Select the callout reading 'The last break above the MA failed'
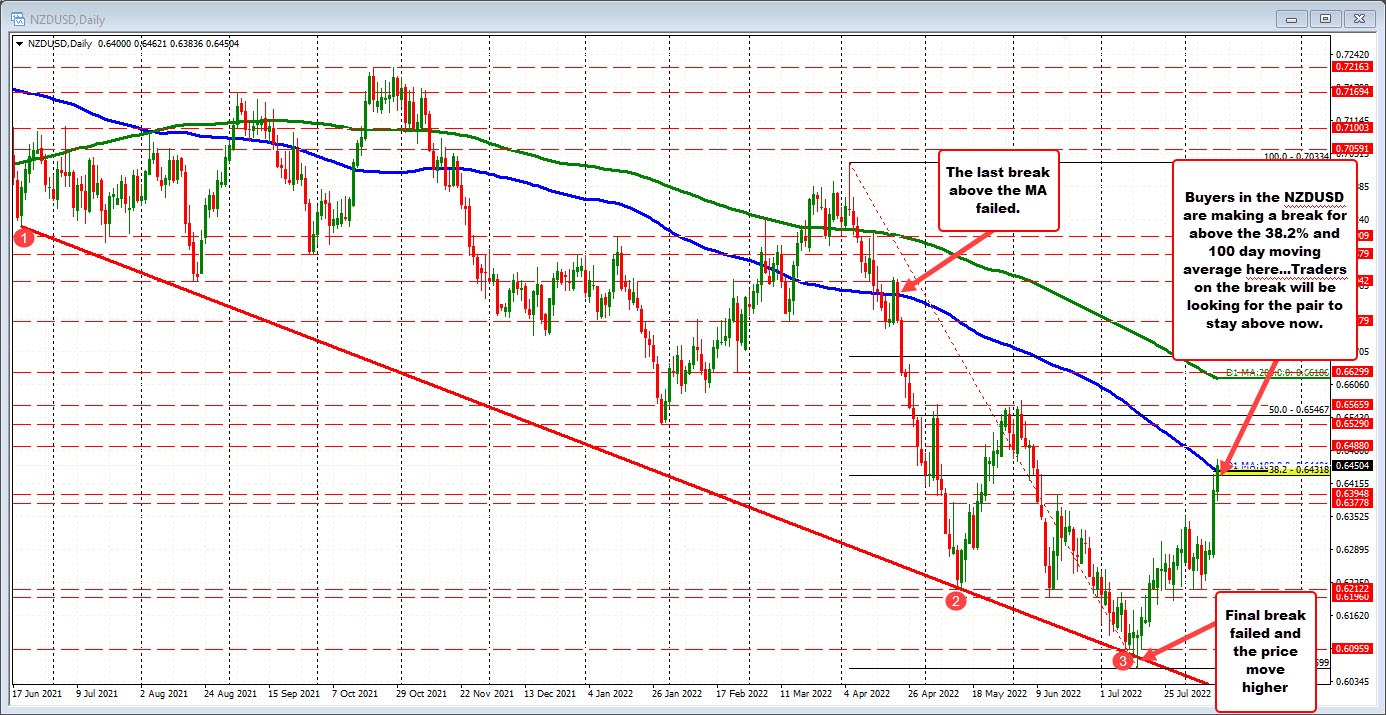 click(998, 190)
